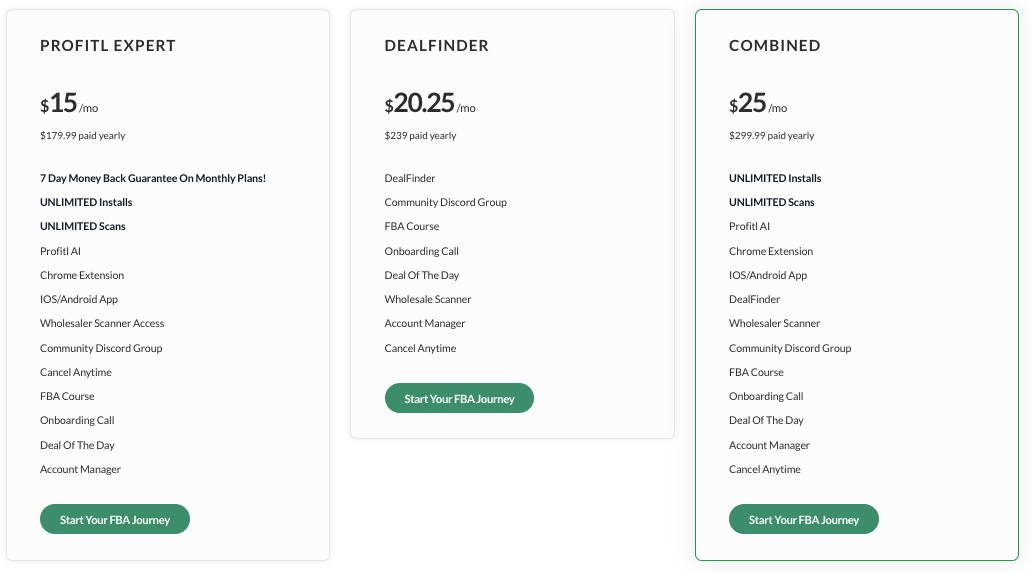Click the $20.25/mo price
Image resolution: width=1032 pixels, height=572 pixels.
coord(430,104)
